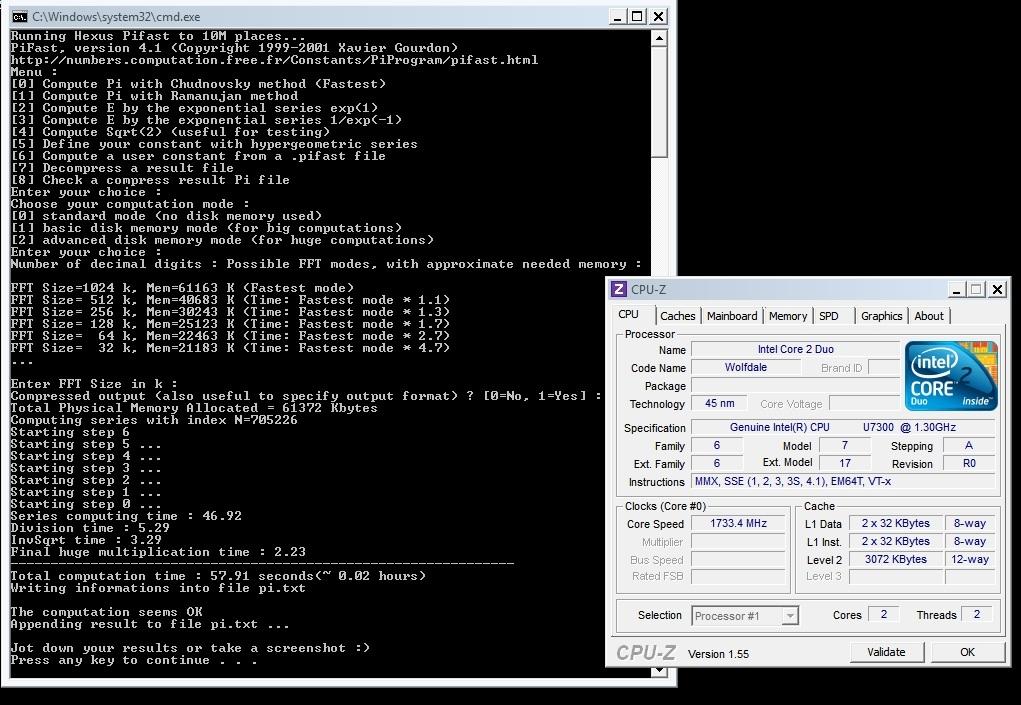Viewport: 1021px width, 705px height.
Task: Click the empty Package field
Action: click(795, 385)
